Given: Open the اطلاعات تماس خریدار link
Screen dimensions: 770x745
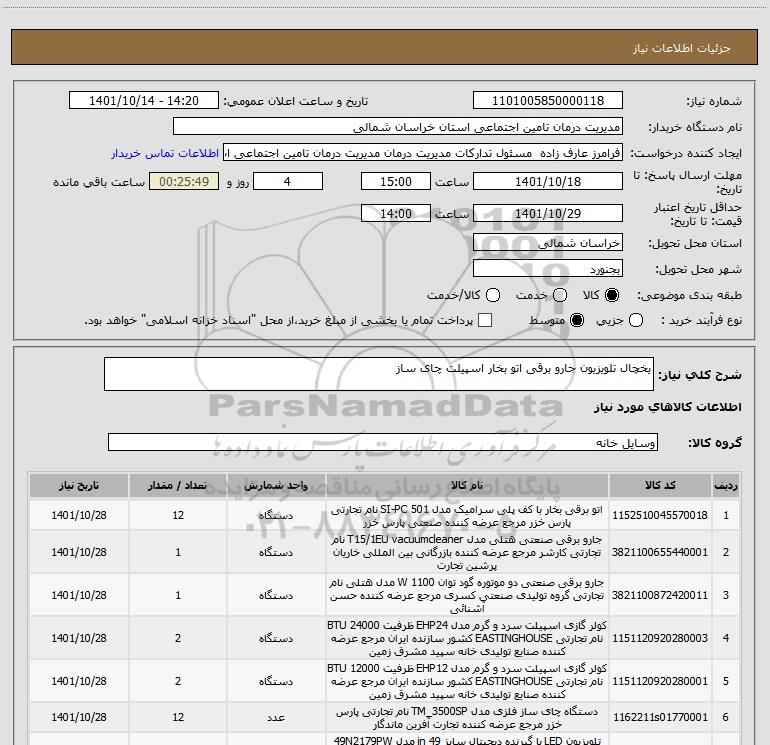Looking at the screenshot, I should tap(165, 153).
